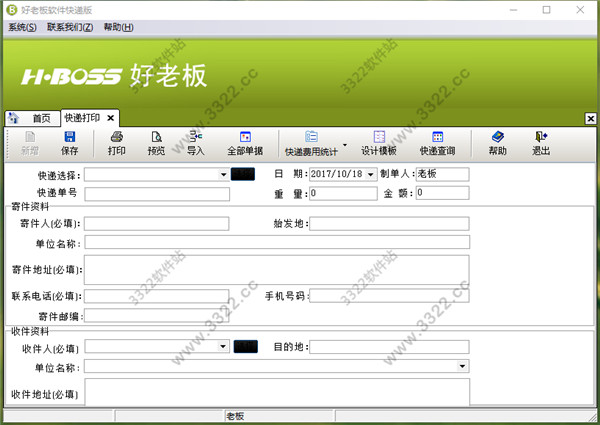This screenshot has height=425, width=600.
Task: Click the sender 单位名称 field
Action: 277,242
